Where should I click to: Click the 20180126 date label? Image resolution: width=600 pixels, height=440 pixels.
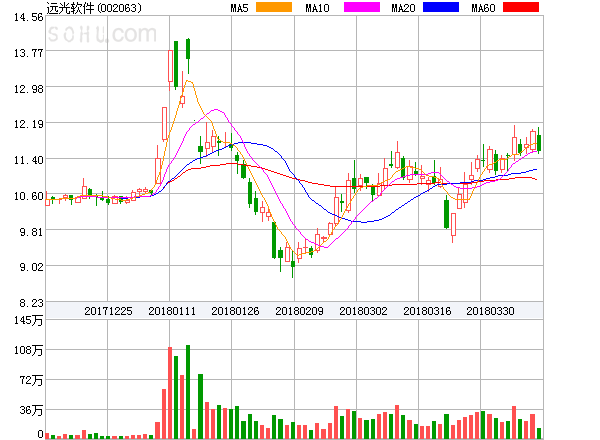235,311
